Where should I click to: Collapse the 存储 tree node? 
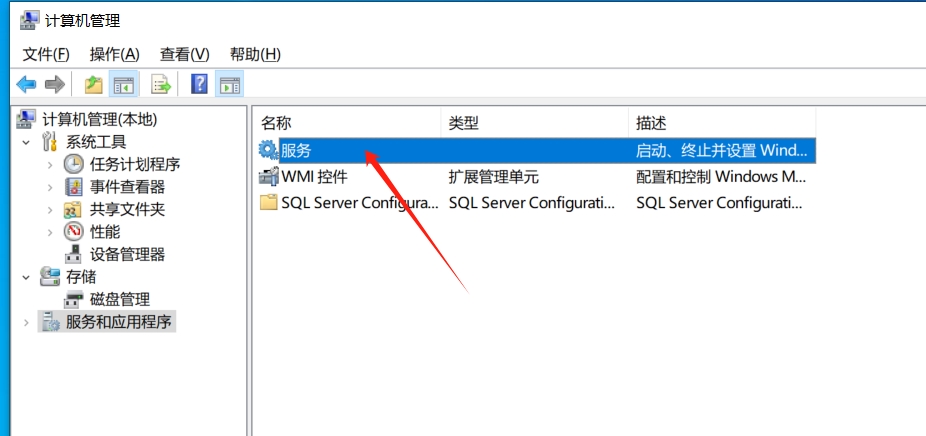(x=26, y=277)
